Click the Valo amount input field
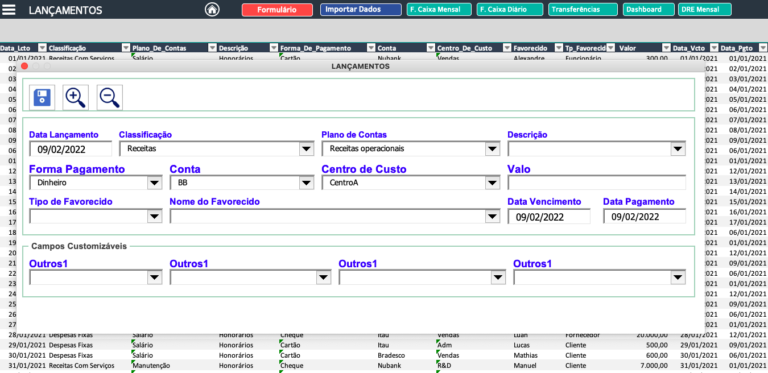Image resolution: width=768 pixels, height=373 pixels. point(597,183)
